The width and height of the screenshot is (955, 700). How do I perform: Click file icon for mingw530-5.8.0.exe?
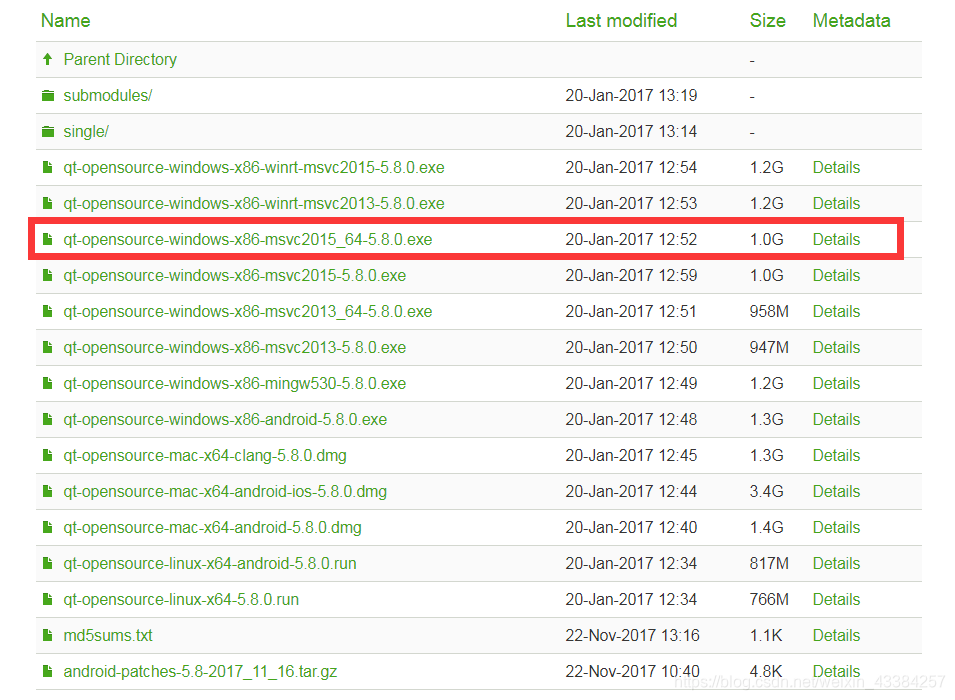pos(48,383)
